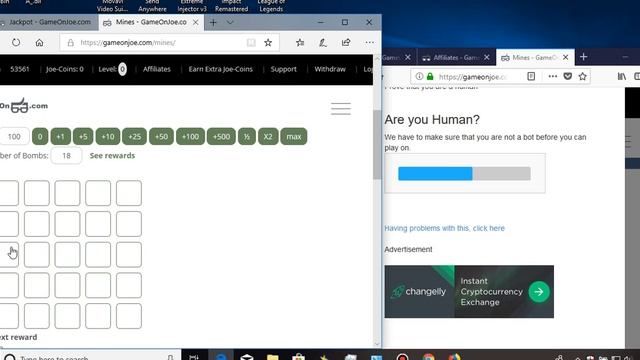
Task: Click the Edge page vertical scrollbar
Action: pyautogui.click(x=377, y=144)
